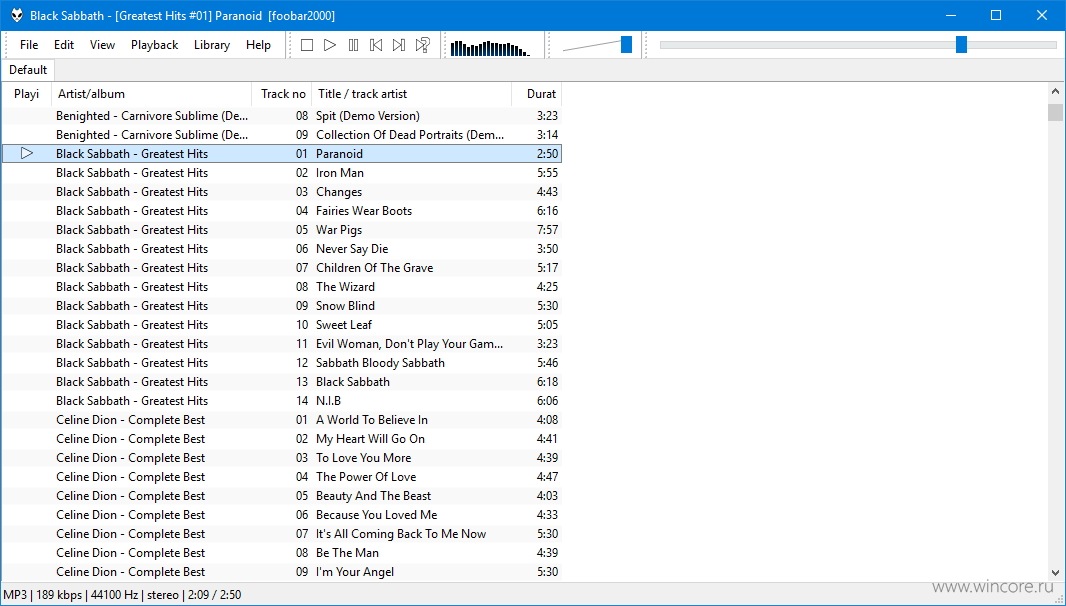This screenshot has width=1066, height=606.
Task: Select 'My Heart Will Go On'
Action: click(x=281, y=439)
